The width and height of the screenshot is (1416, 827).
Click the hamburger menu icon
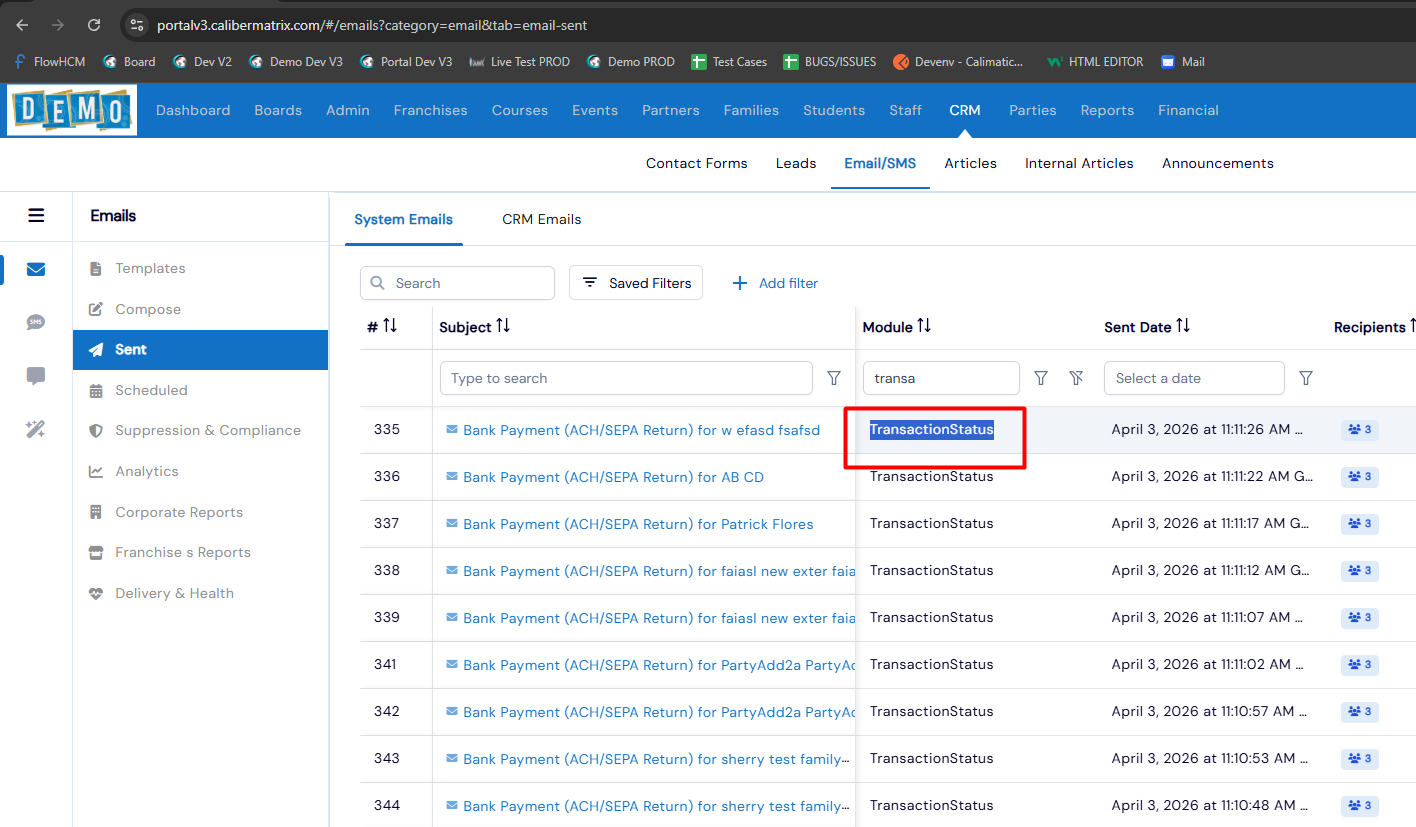click(x=36, y=215)
